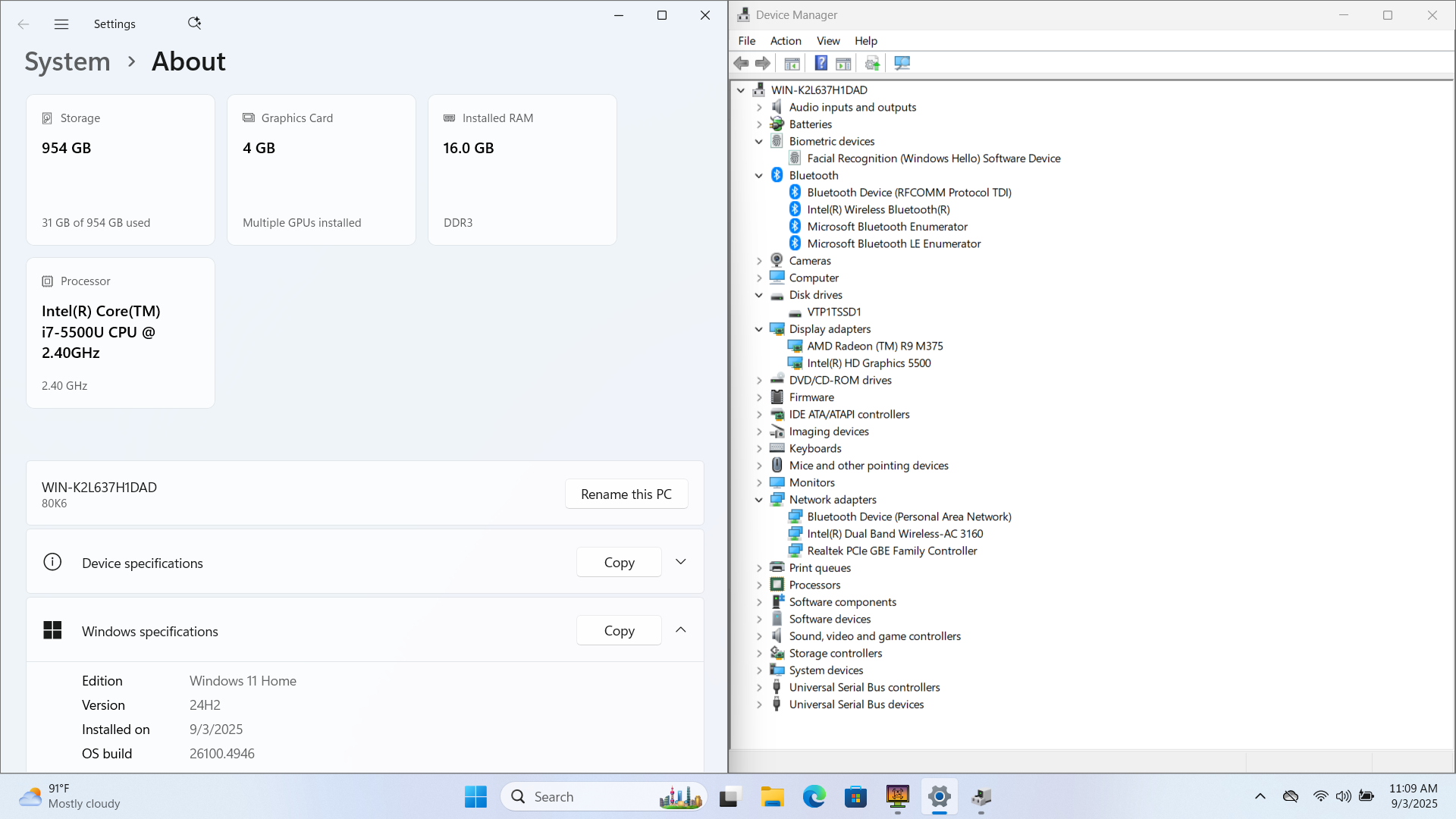Viewport: 1456px width, 819px height.
Task: Click Device Manager icon on taskbar
Action: 981,797
